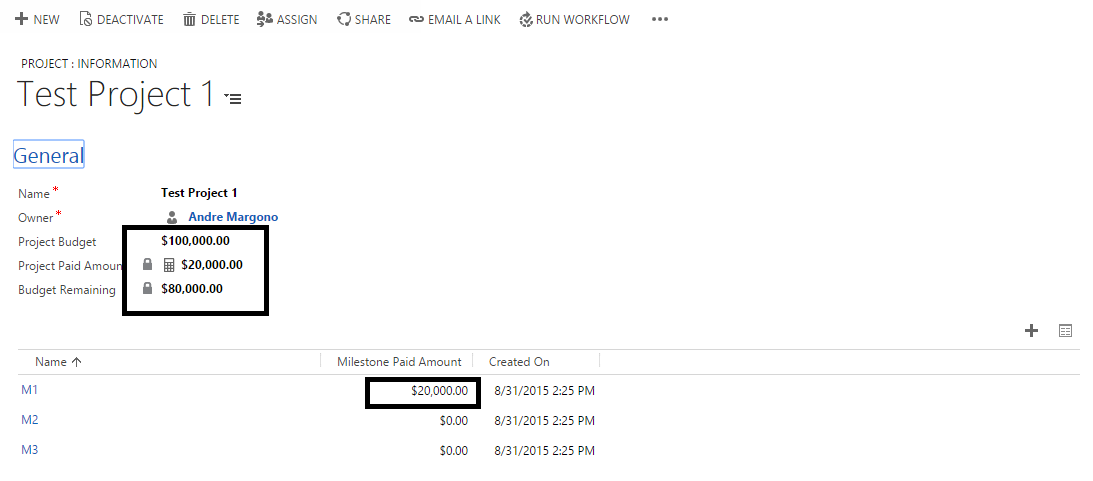
Task: Click the New record plus icon
Action: point(21,19)
